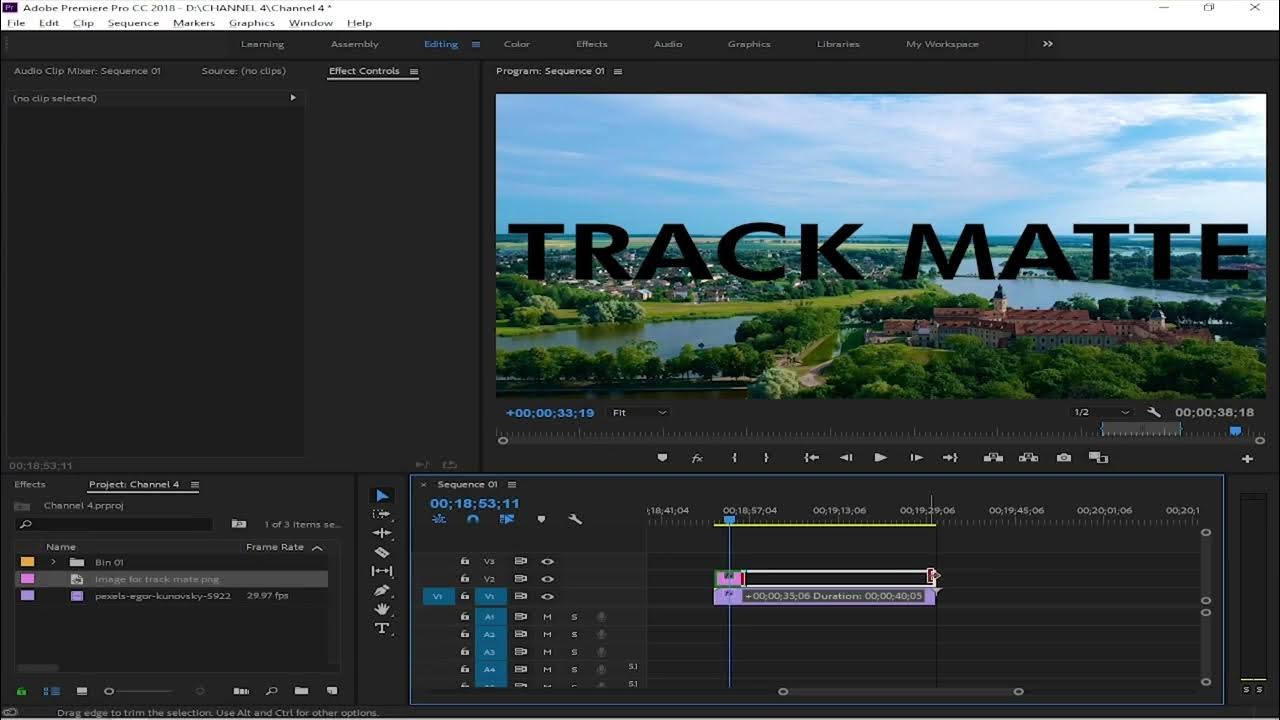This screenshot has height=720, width=1280.
Task: Click the Add Marker icon in timeline header
Action: click(x=541, y=519)
